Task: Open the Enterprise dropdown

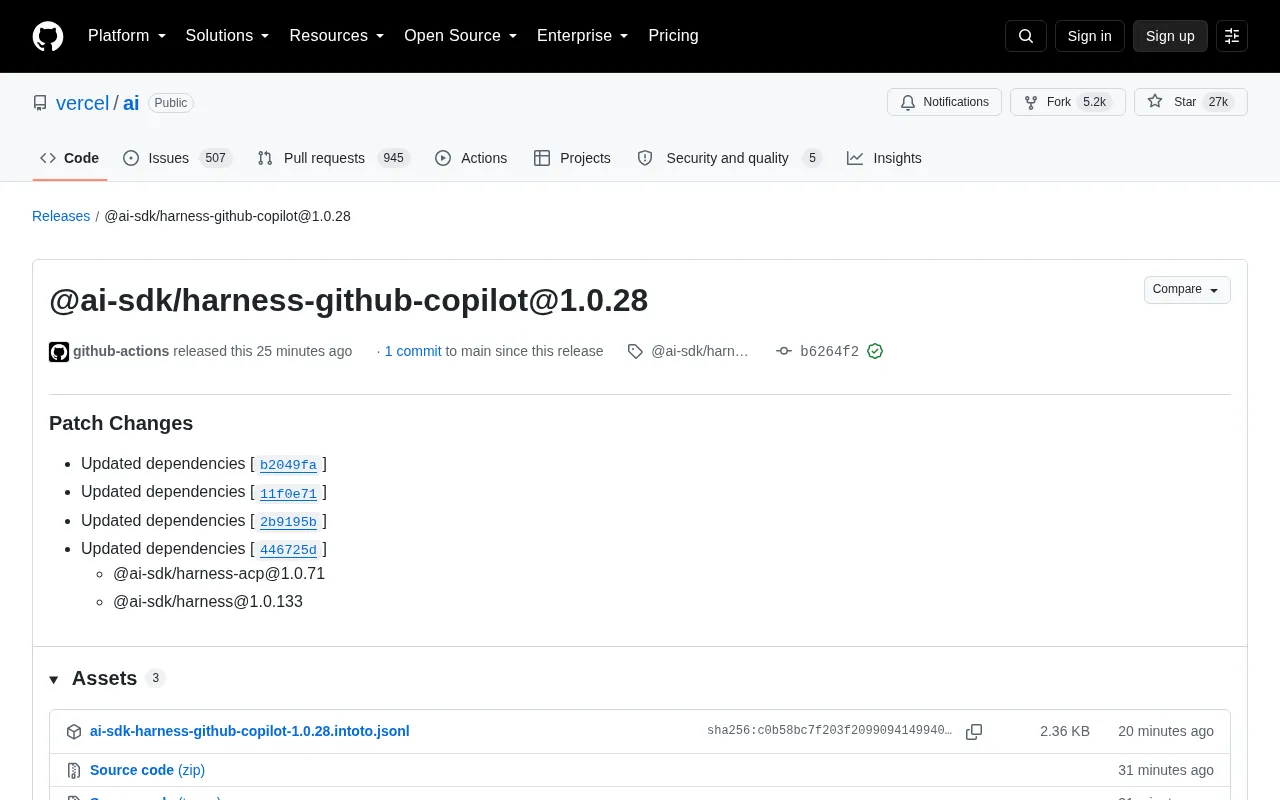Action: click(583, 36)
